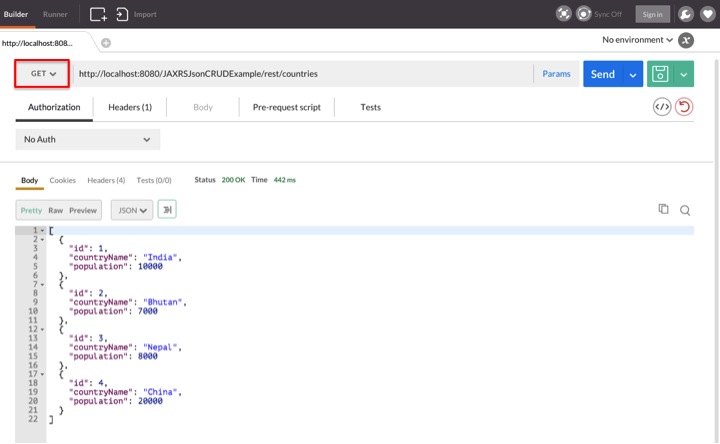Click the save floppy disk icon

point(660,73)
